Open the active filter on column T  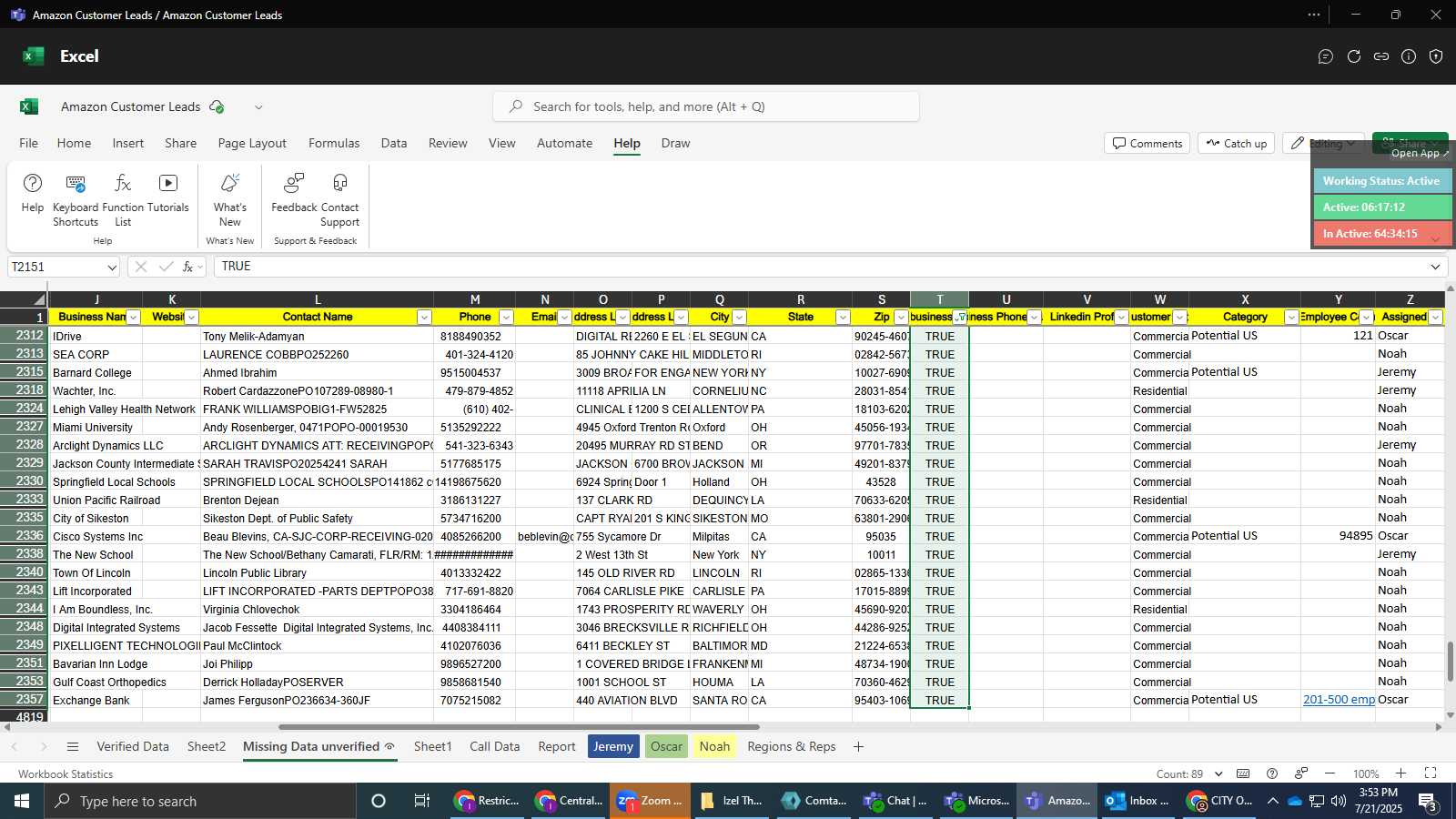[960, 318]
